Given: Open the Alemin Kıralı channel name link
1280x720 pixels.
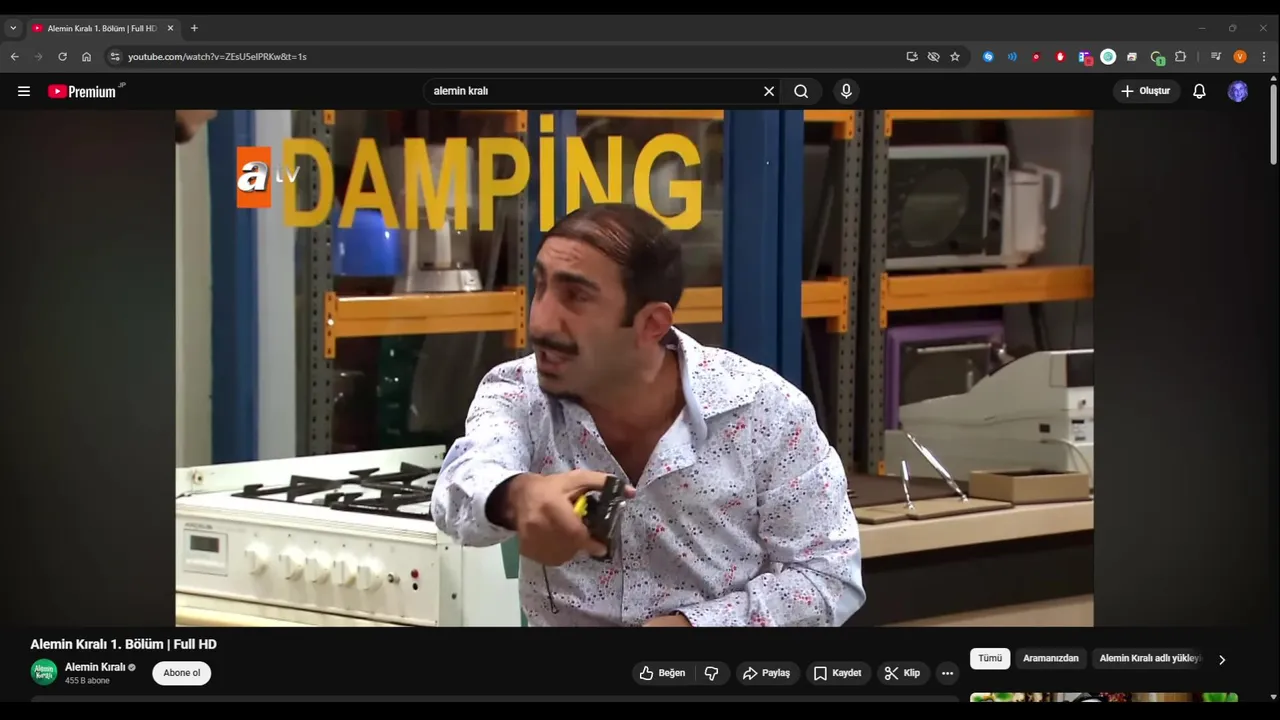Looking at the screenshot, I should coord(95,667).
